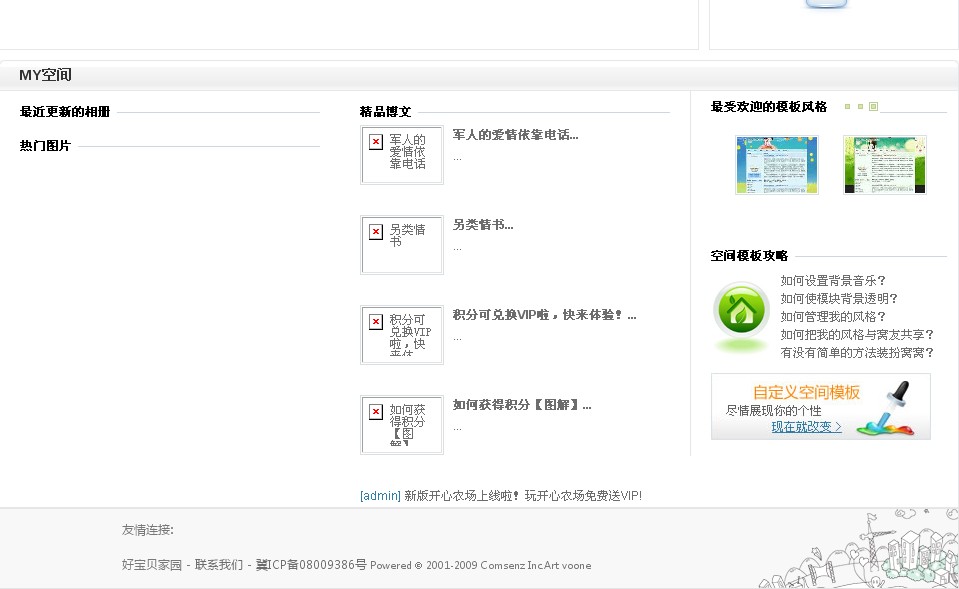
Task: Open blog post 军人的爱情依靠电话...
Action: coord(515,135)
